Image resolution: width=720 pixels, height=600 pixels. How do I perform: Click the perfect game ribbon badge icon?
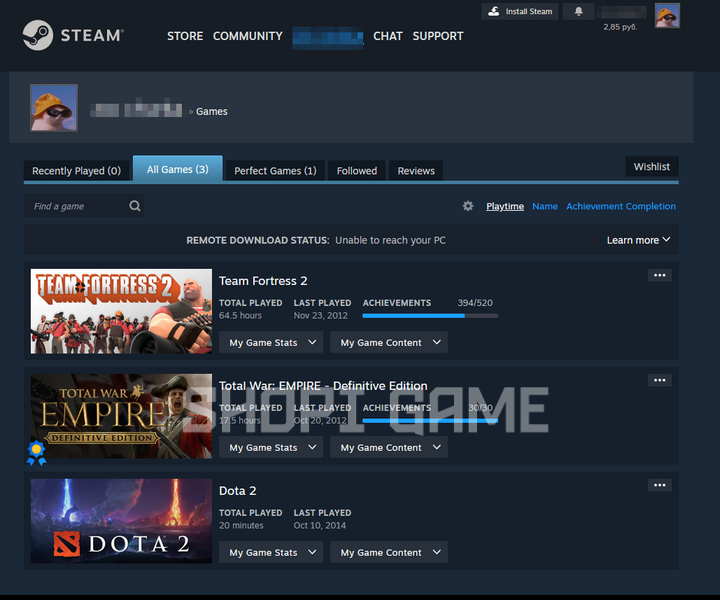pos(36,453)
